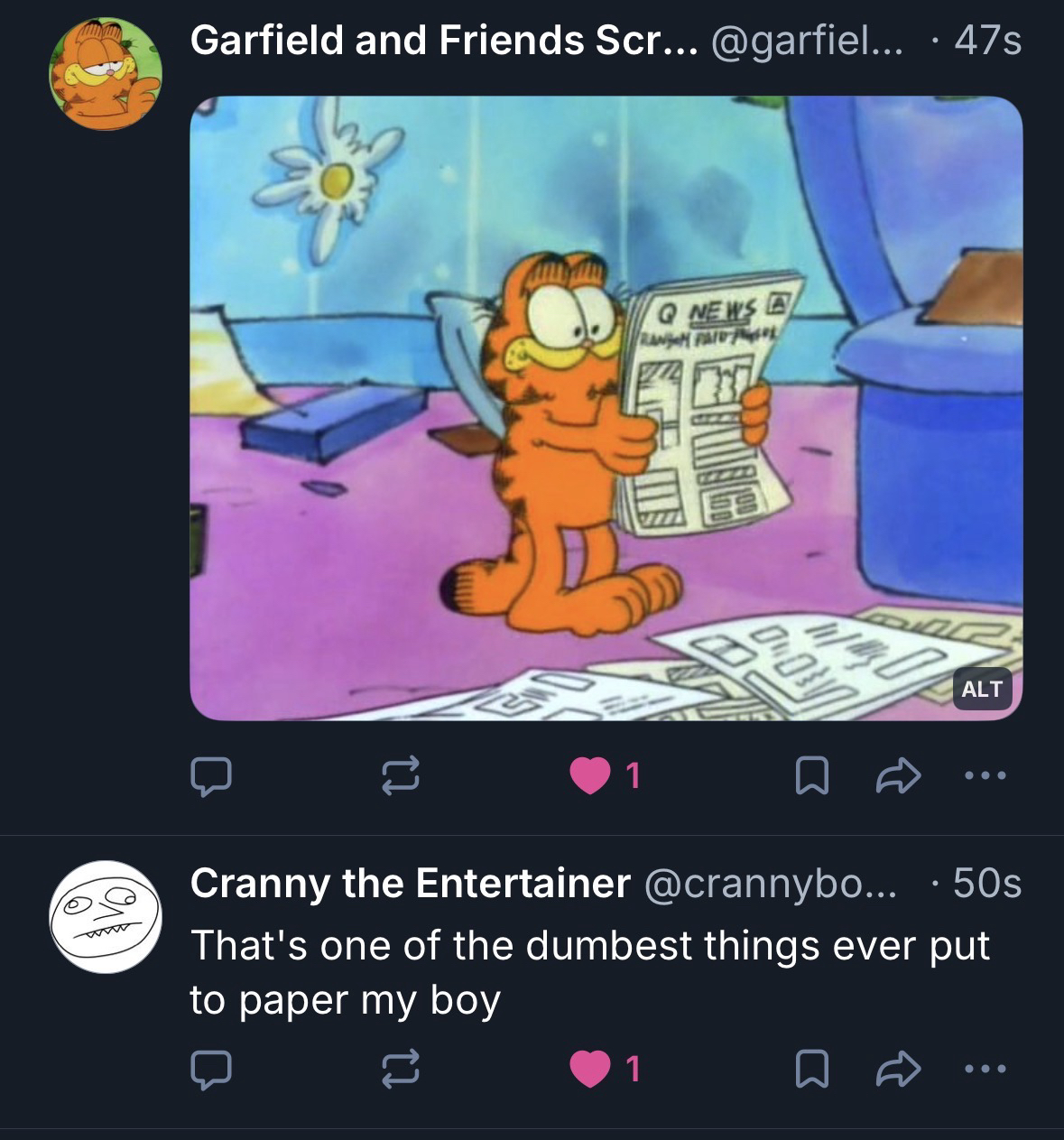This screenshot has height=1140, width=1064.
Task: Open more options for Cranny's post
Action: click(x=984, y=1069)
